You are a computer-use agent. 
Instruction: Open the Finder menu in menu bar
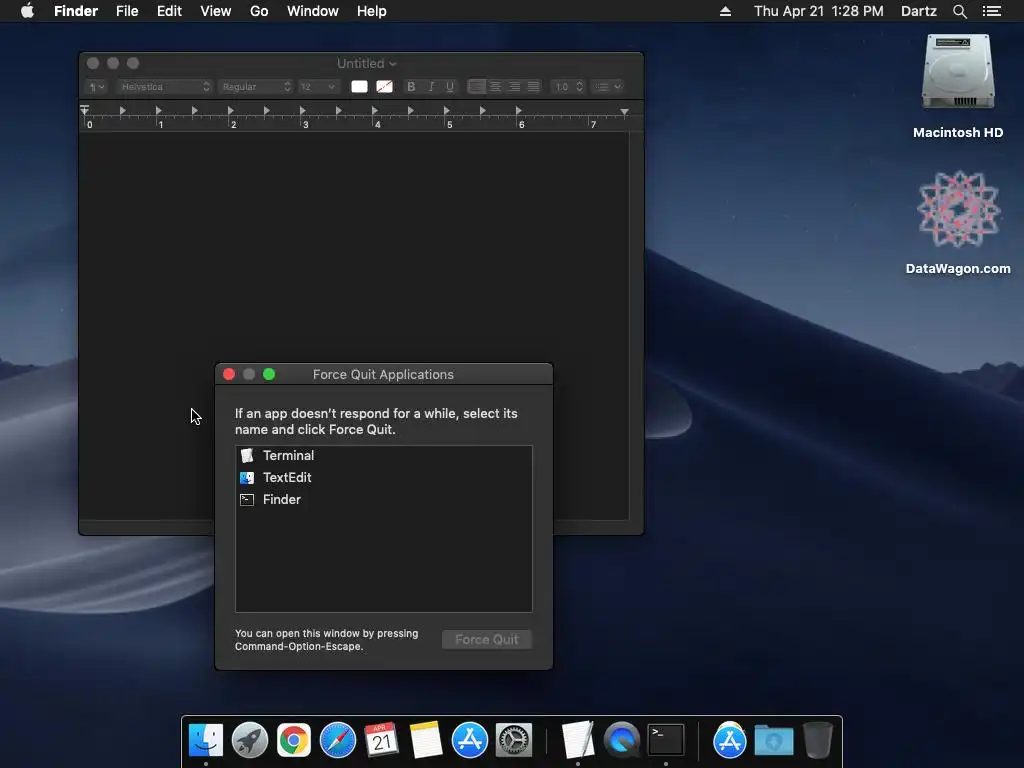point(76,11)
